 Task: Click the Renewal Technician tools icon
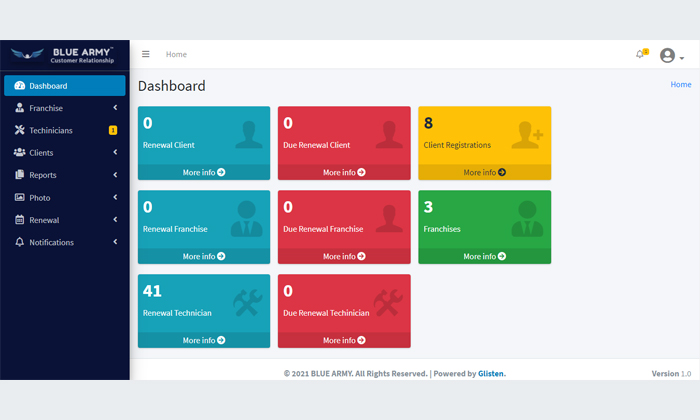pos(248,303)
